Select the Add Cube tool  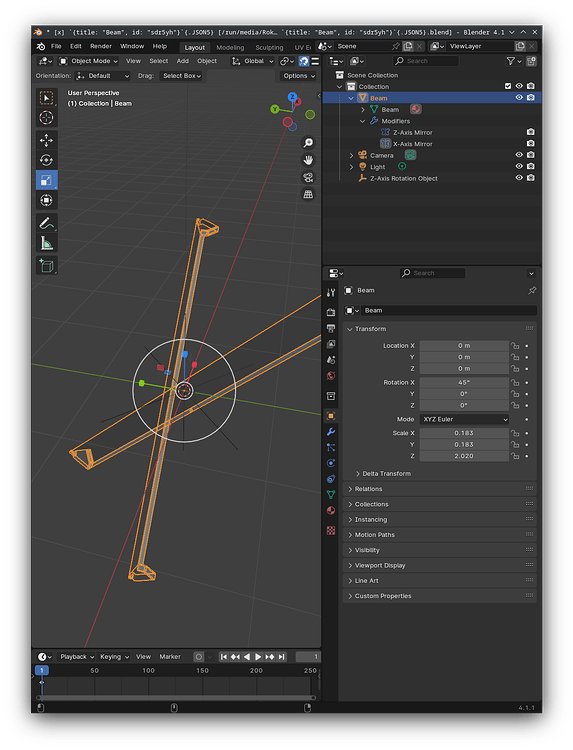46,265
